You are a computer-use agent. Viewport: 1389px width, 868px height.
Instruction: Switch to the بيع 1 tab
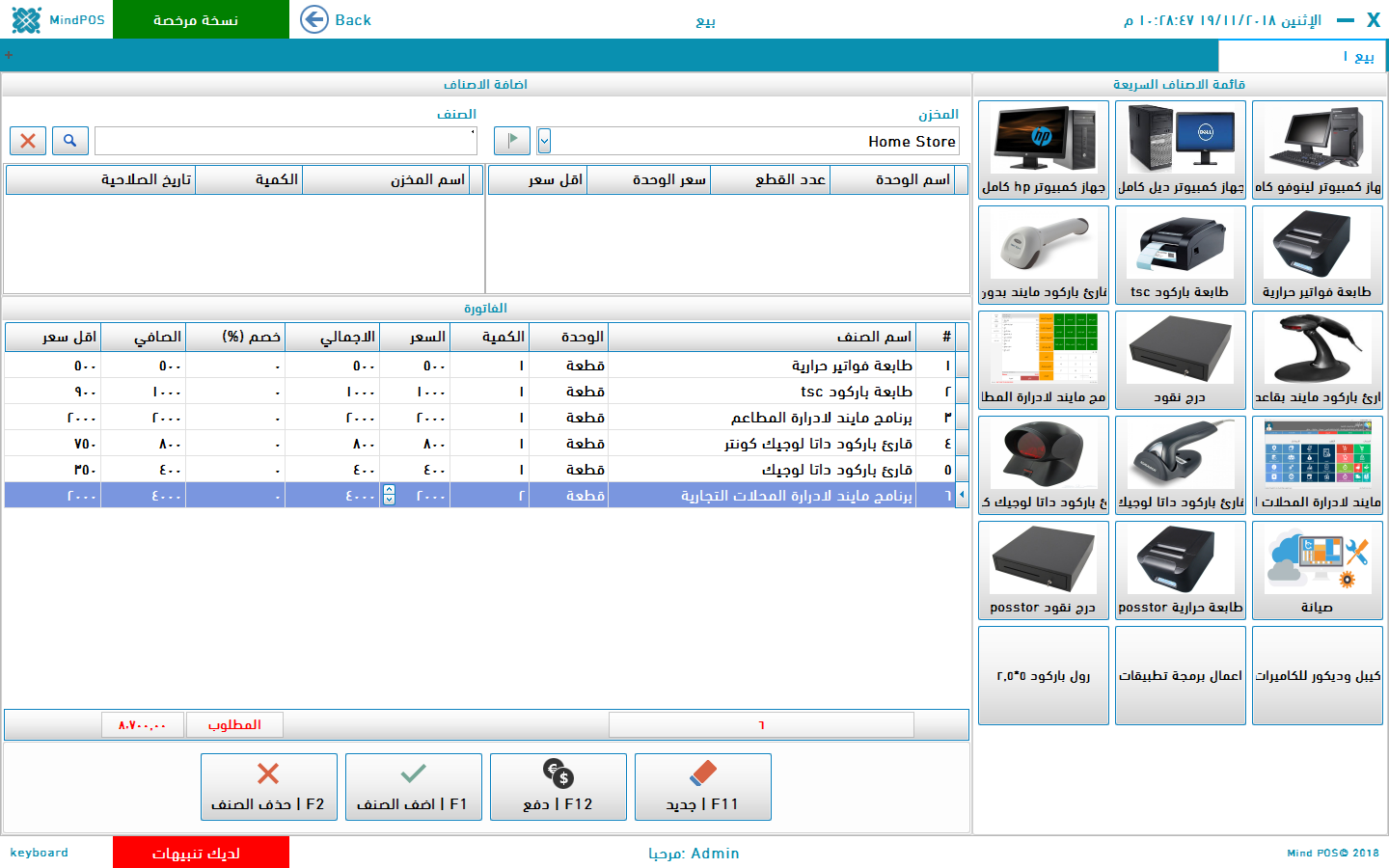(1302, 57)
